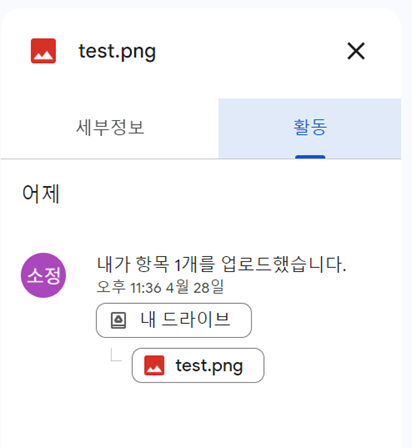Click the 세부정보 label text
This screenshot has height=448, width=412.
click(110, 127)
